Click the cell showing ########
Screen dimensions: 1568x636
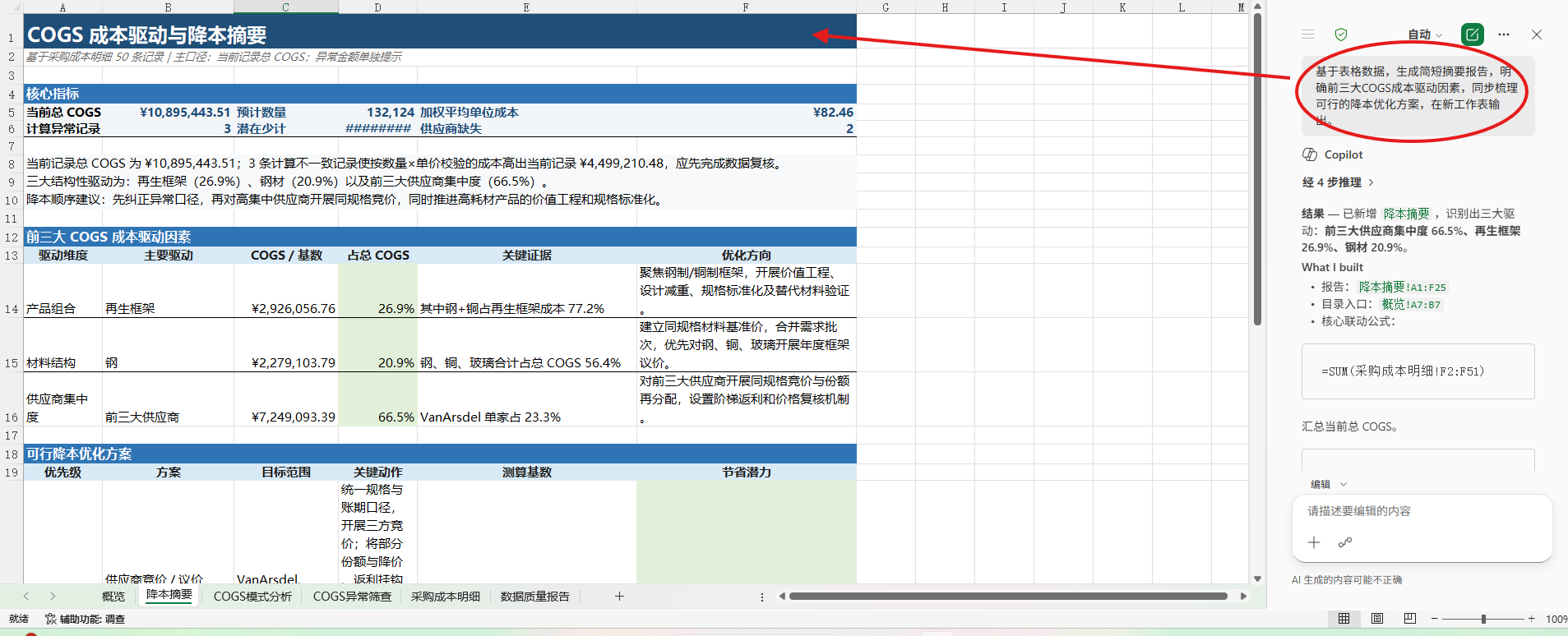click(377, 128)
